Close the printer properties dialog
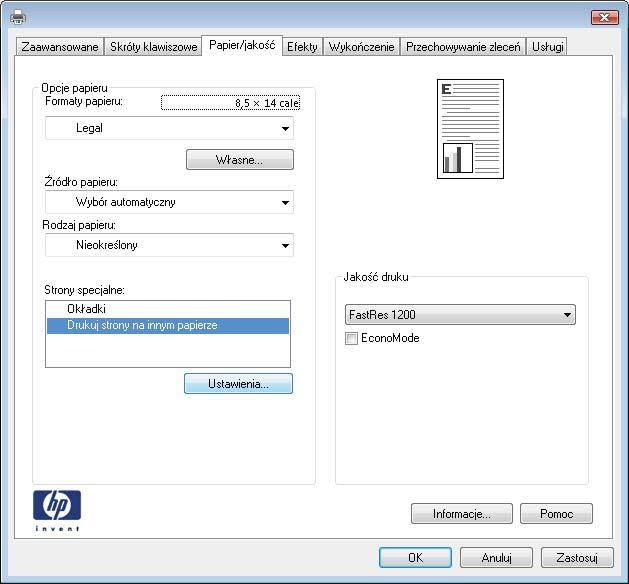 [604, 17]
